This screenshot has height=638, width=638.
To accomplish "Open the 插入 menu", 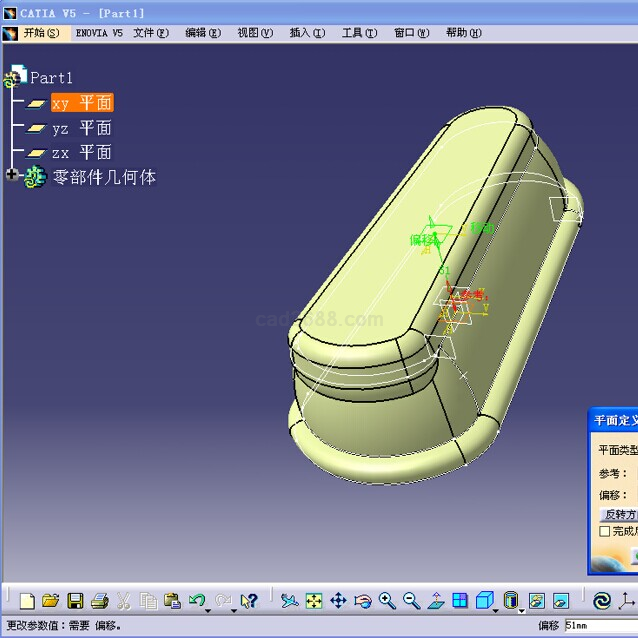I will [306, 32].
